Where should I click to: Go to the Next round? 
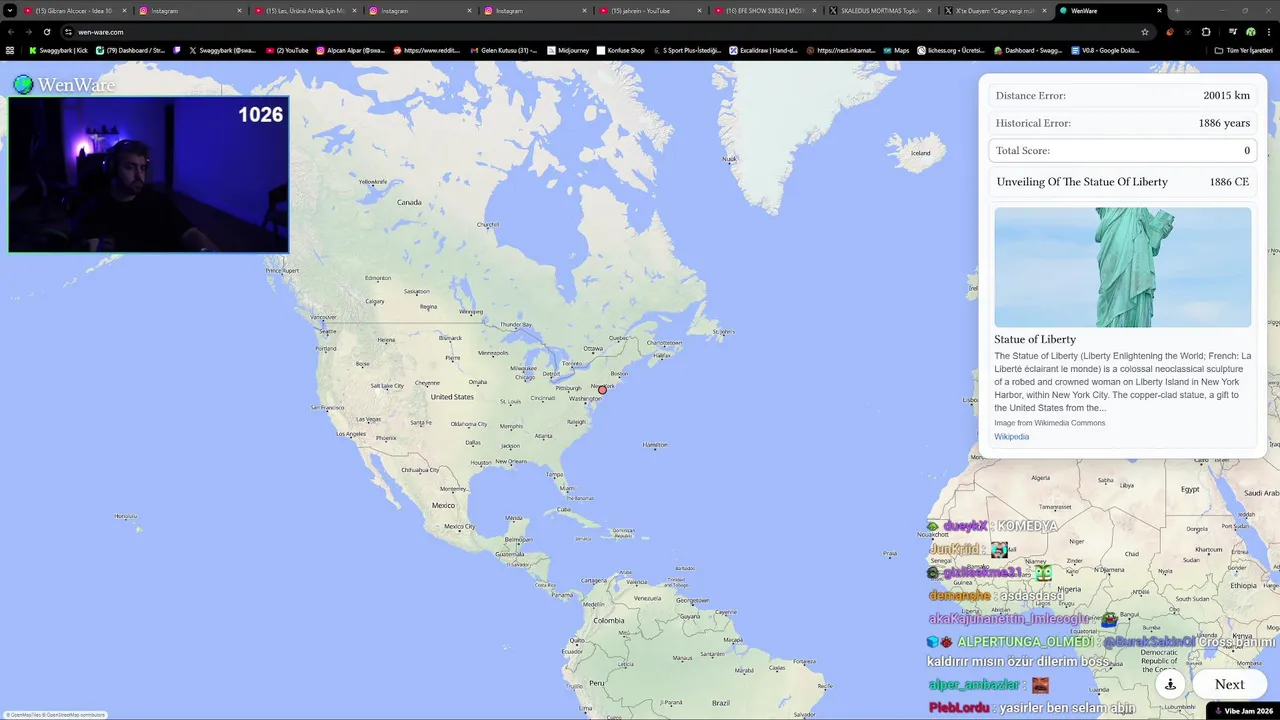point(1229,685)
